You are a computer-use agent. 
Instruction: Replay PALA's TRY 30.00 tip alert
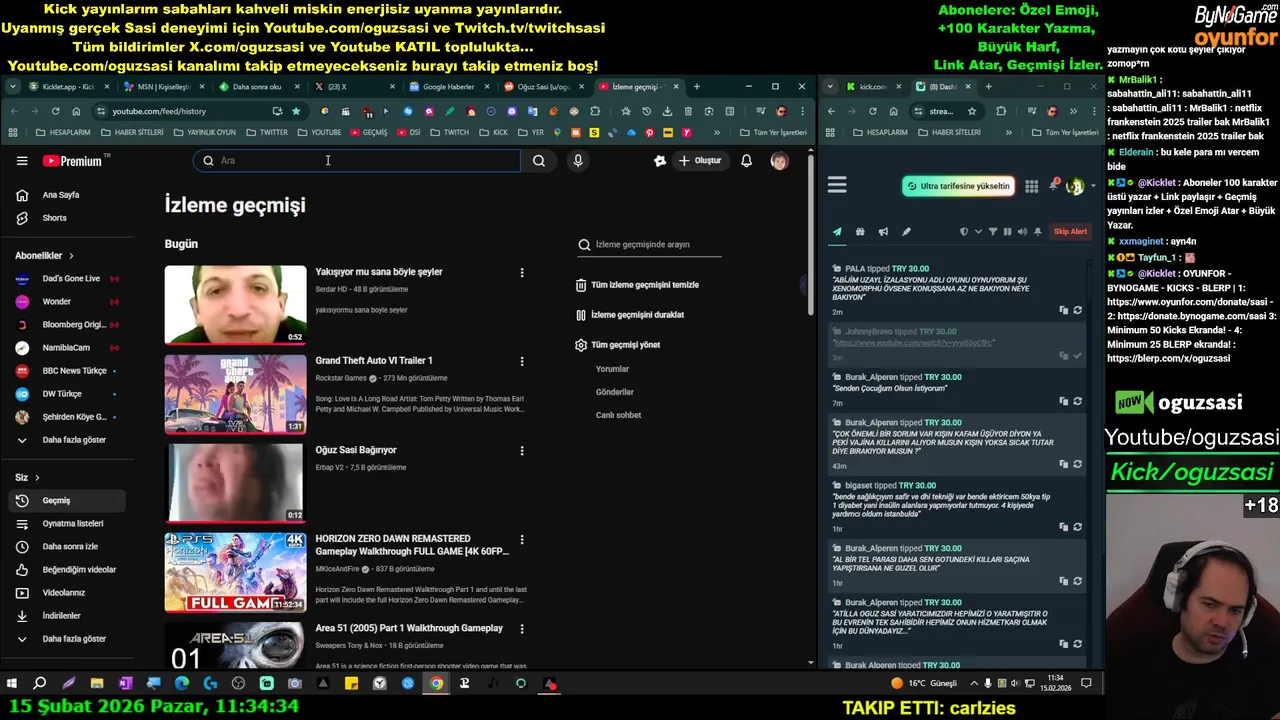[x=1077, y=310]
